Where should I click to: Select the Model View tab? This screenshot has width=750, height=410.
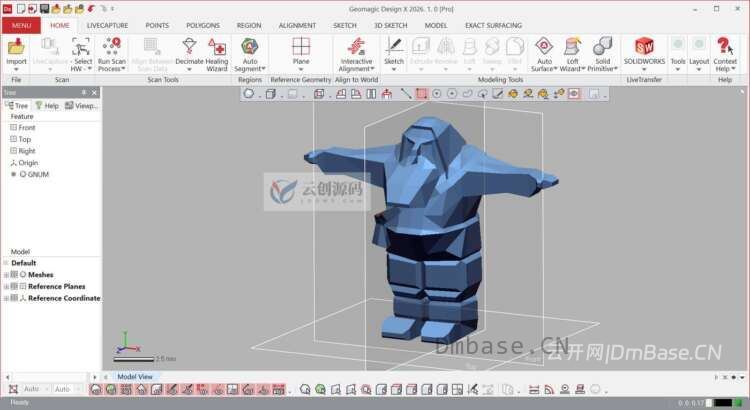(134, 377)
